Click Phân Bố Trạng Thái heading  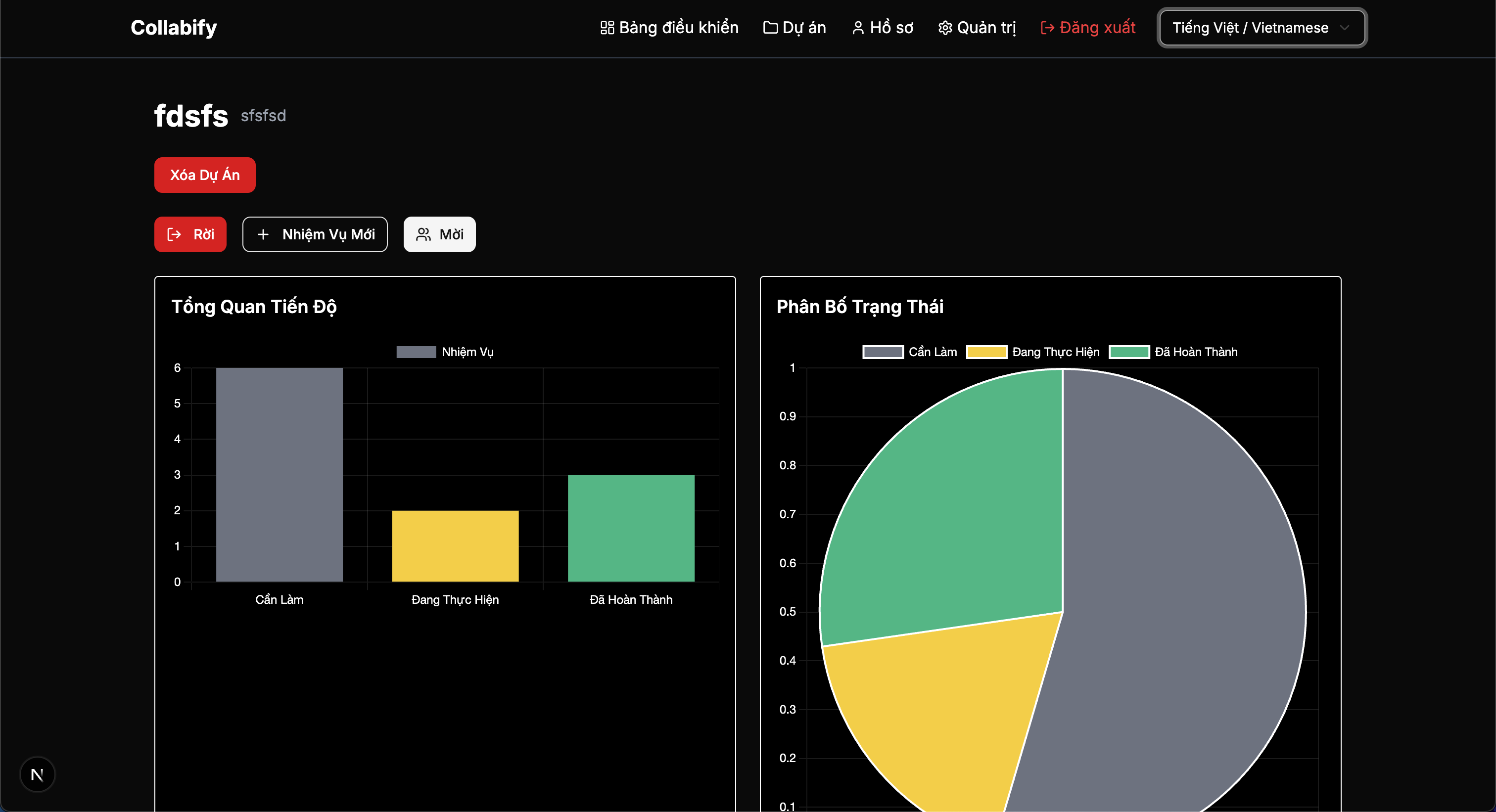click(x=859, y=307)
